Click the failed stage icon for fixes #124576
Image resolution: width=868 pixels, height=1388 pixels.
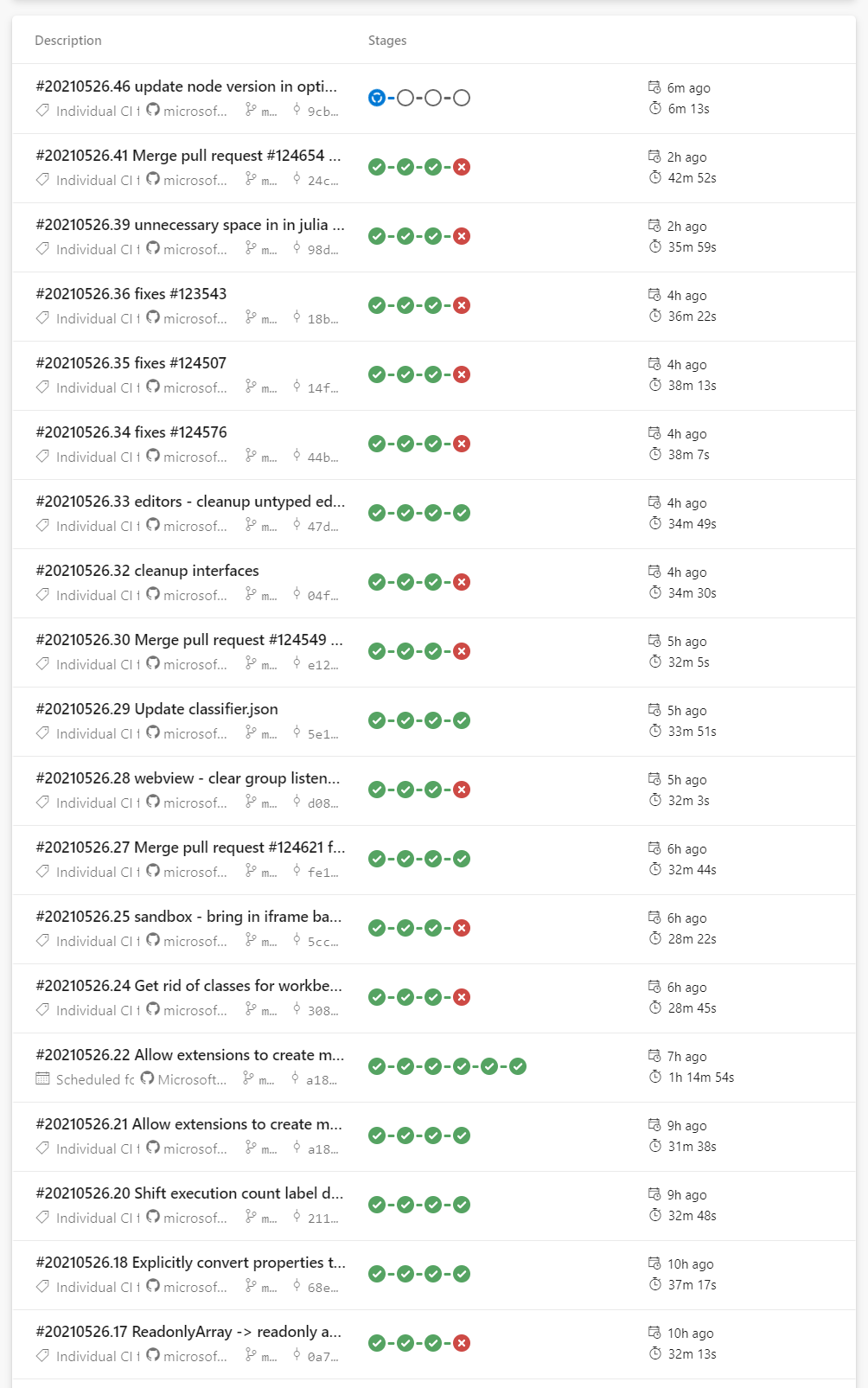462,444
